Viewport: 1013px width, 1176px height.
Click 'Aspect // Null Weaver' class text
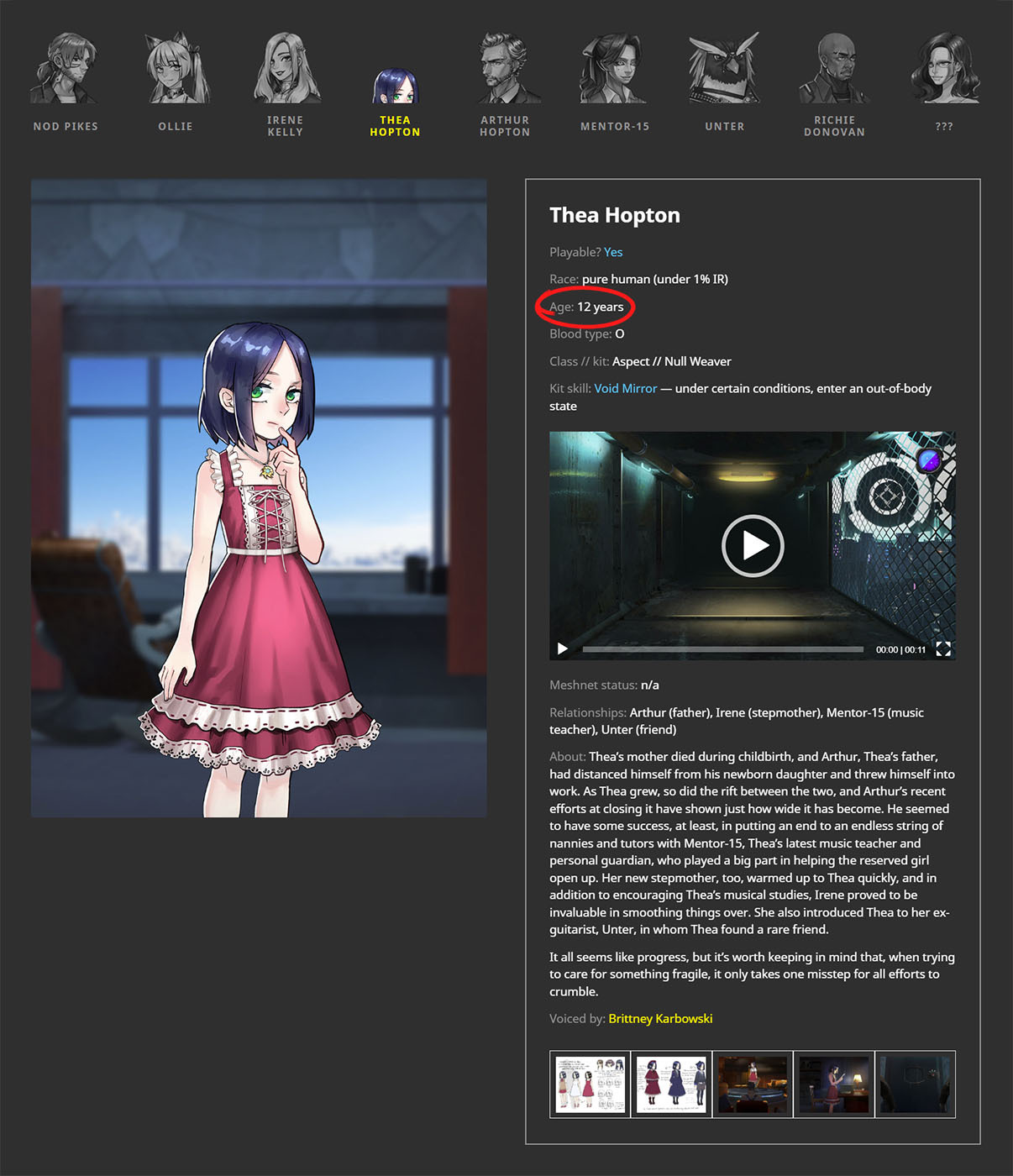[672, 361]
